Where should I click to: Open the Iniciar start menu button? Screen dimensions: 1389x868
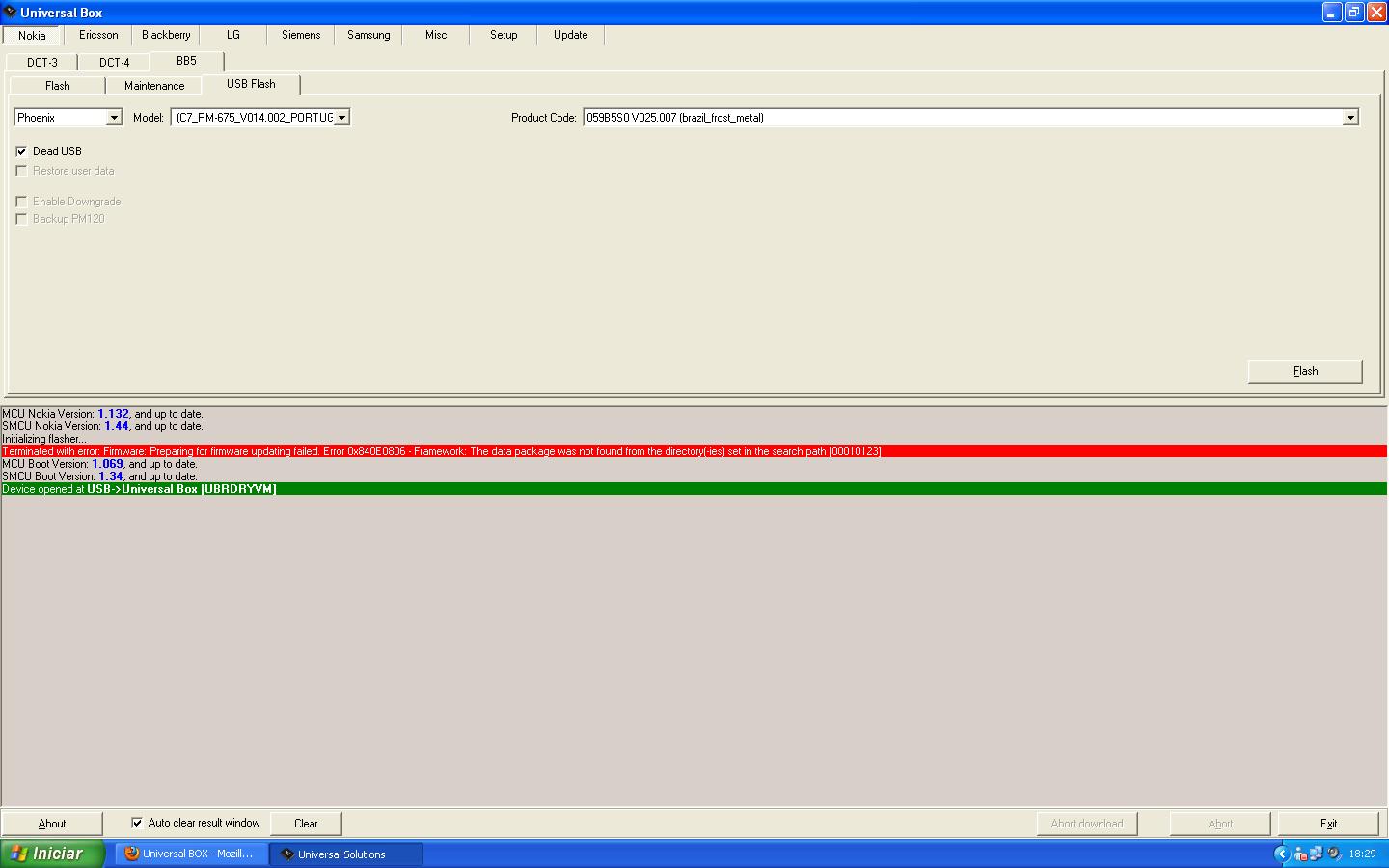50,854
